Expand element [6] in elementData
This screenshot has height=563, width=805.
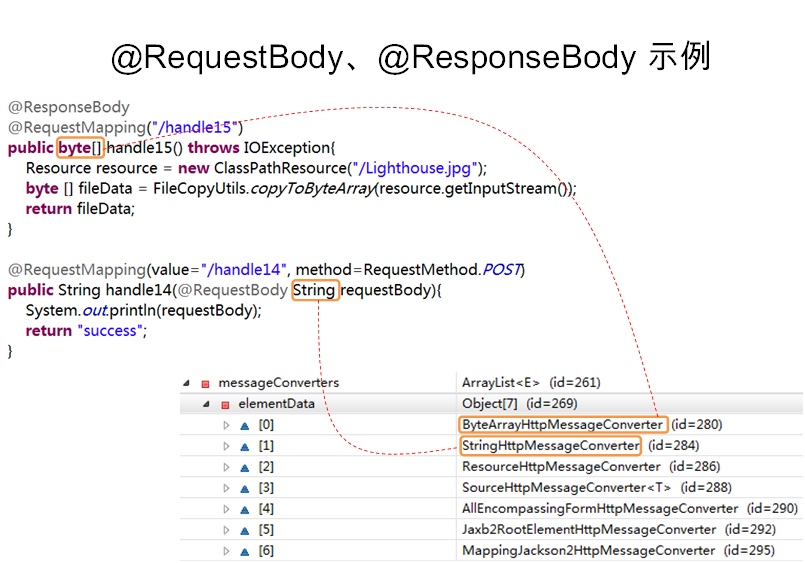point(226,552)
